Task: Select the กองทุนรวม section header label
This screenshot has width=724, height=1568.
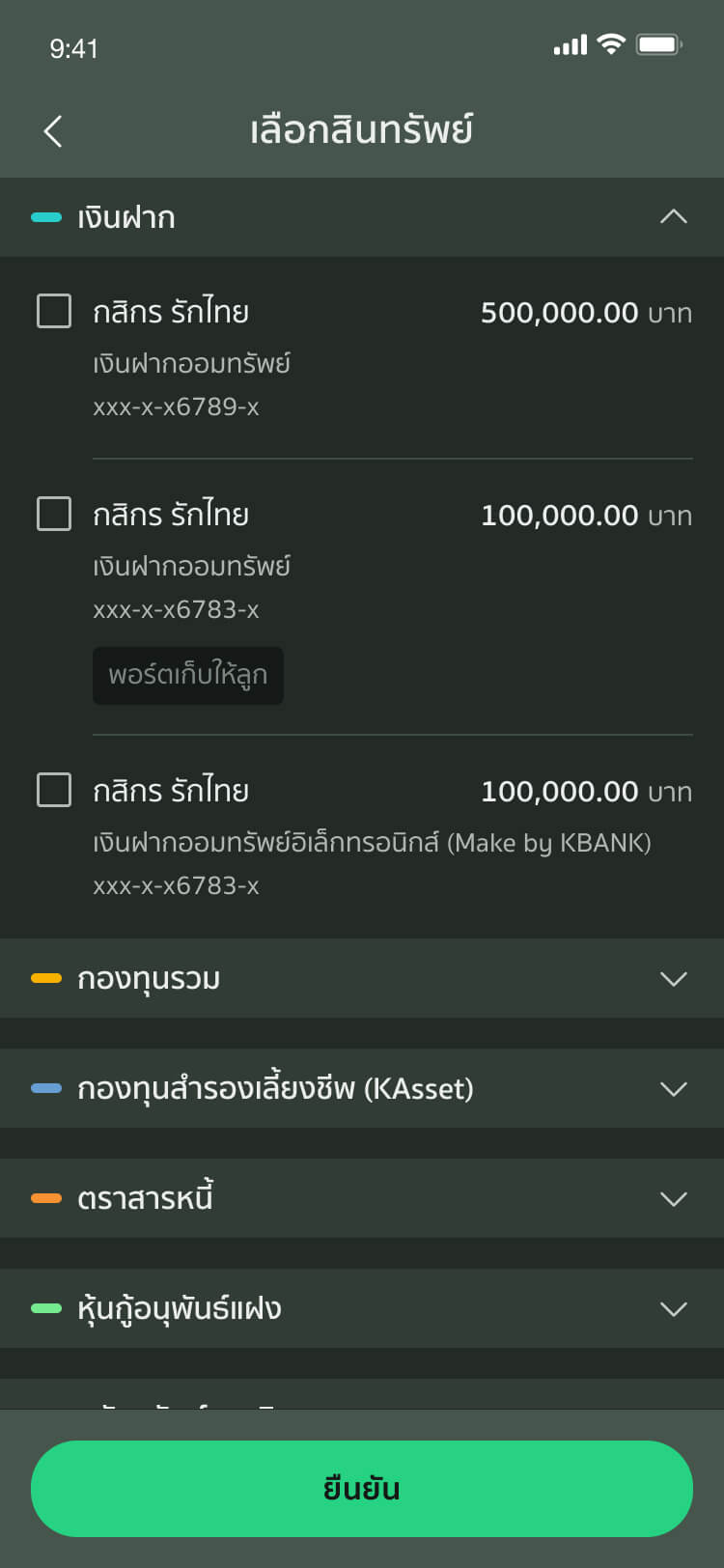Action: click(149, 978)
